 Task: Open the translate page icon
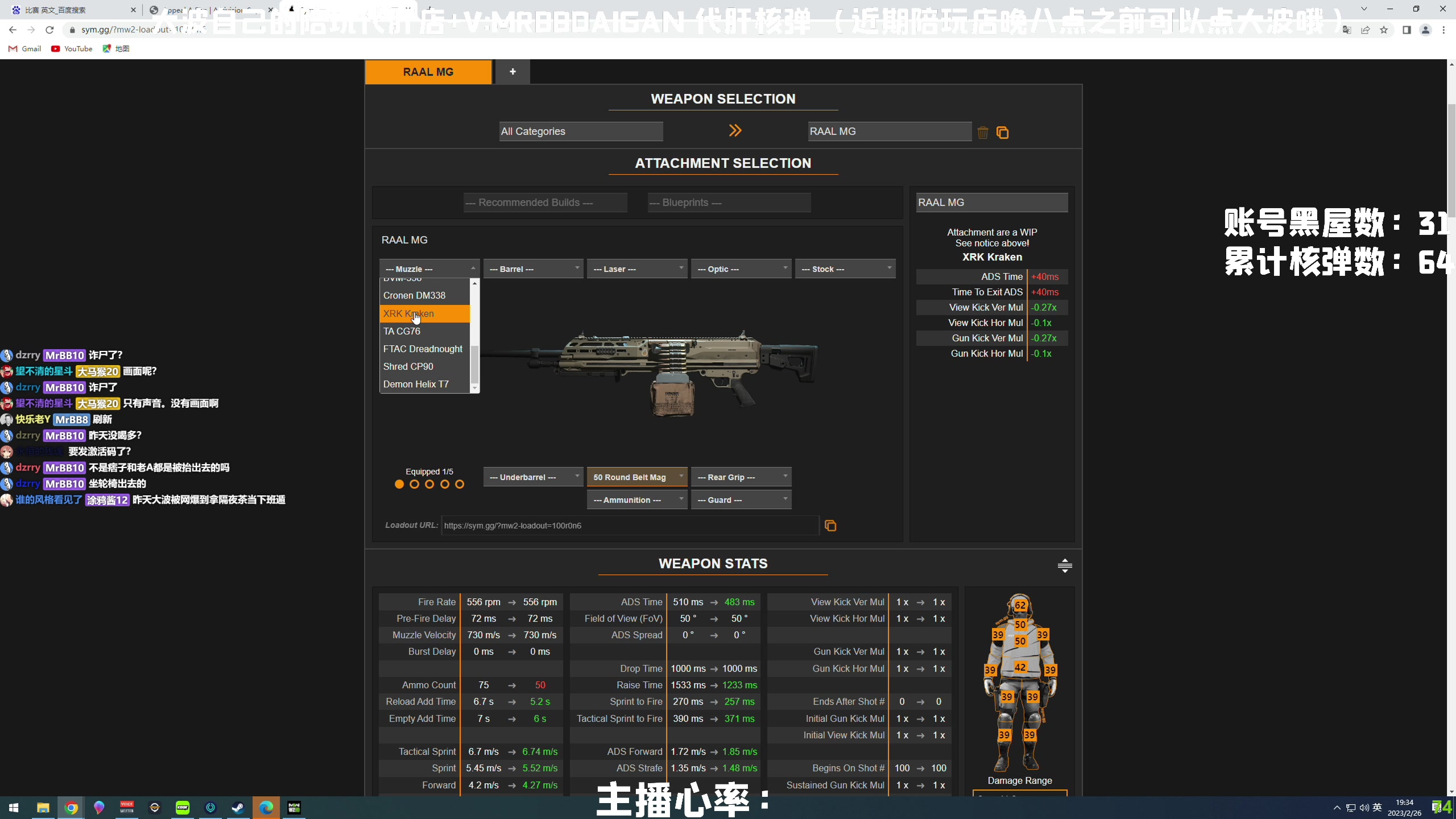[1346, 30]
